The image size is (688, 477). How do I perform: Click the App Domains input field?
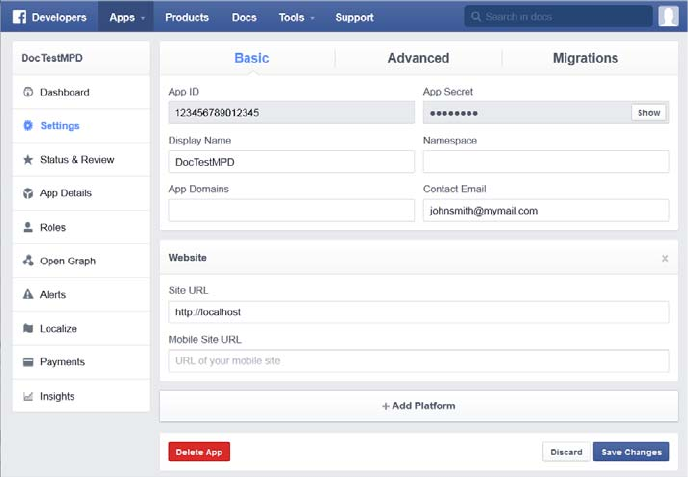pyautogui.click(x=291, y=210)
